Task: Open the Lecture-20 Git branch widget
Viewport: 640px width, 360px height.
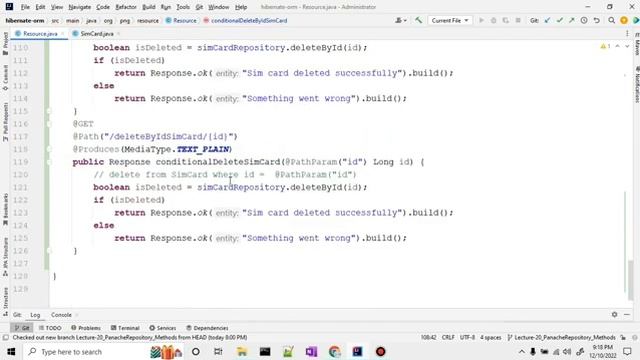Action: click(x=561, y=338)
